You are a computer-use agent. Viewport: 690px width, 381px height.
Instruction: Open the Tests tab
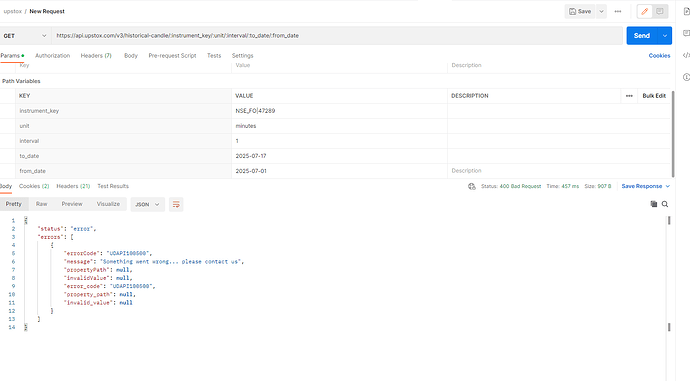(x=214, y=55)
